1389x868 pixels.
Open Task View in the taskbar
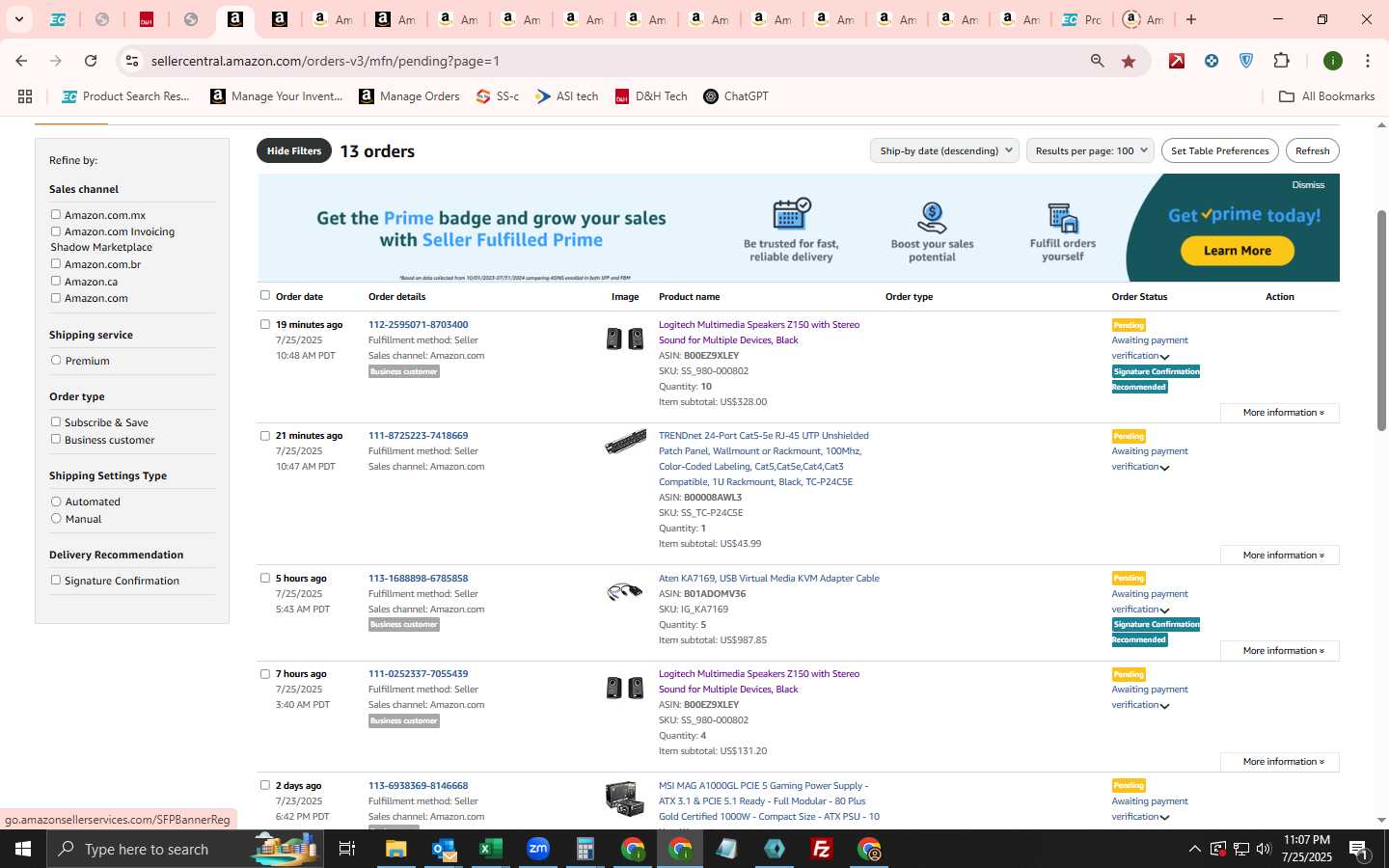347,849
